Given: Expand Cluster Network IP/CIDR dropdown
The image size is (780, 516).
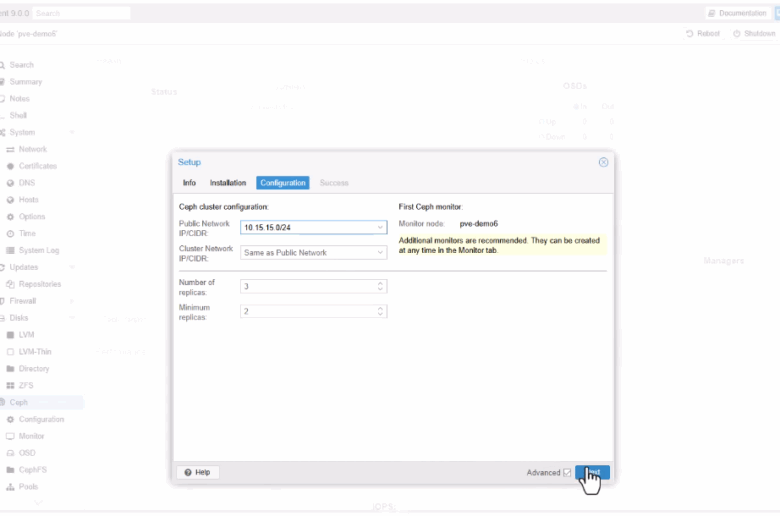Looking at the screenshot, I should coord(380,253).
